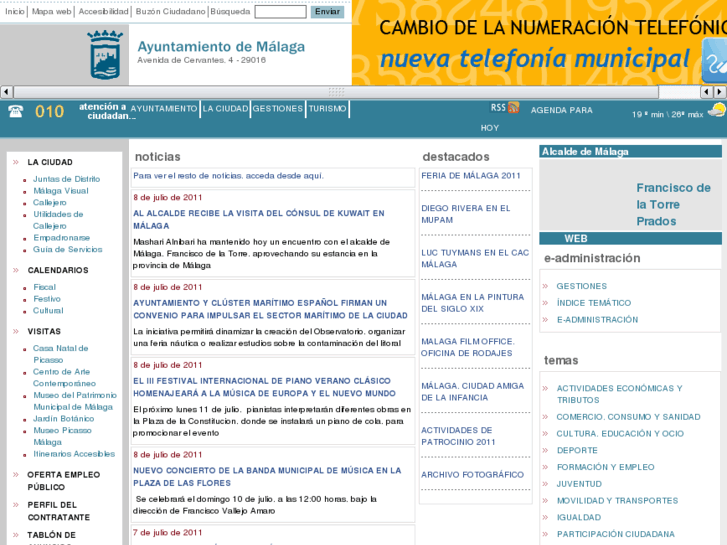Open the Inicio top link
This screenshot has height=545, width=727.
click(x=15, y=12)
